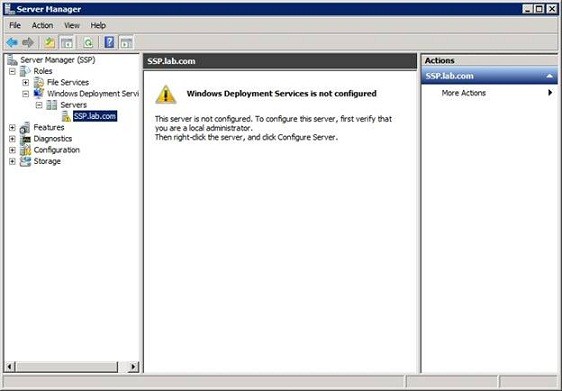Close the Server Manager window

coord(552,9)
